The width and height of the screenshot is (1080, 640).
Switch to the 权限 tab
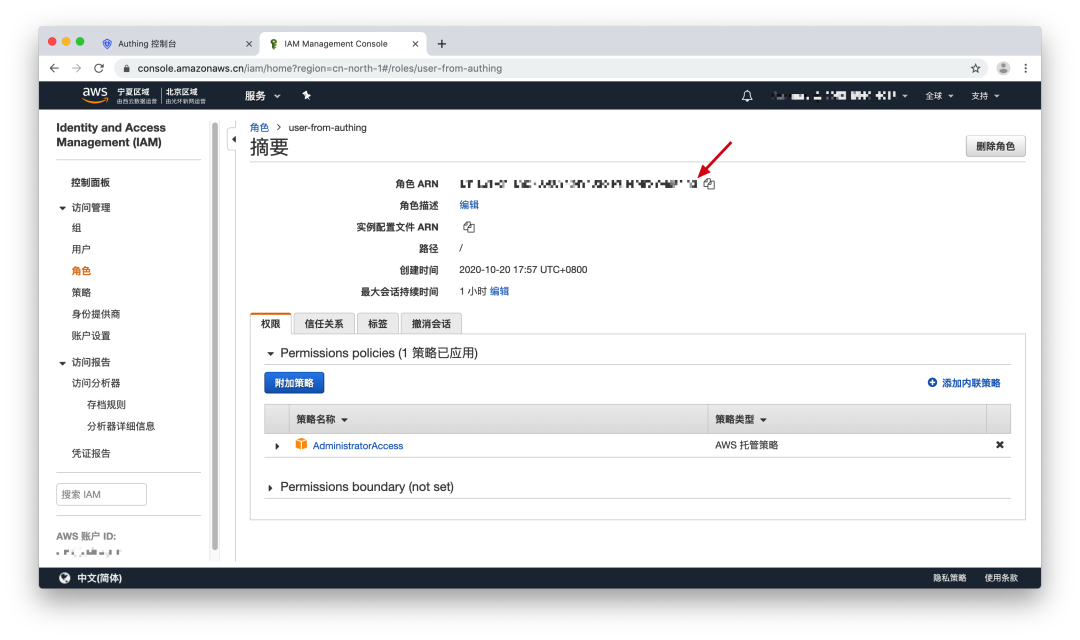click(271, 324)
